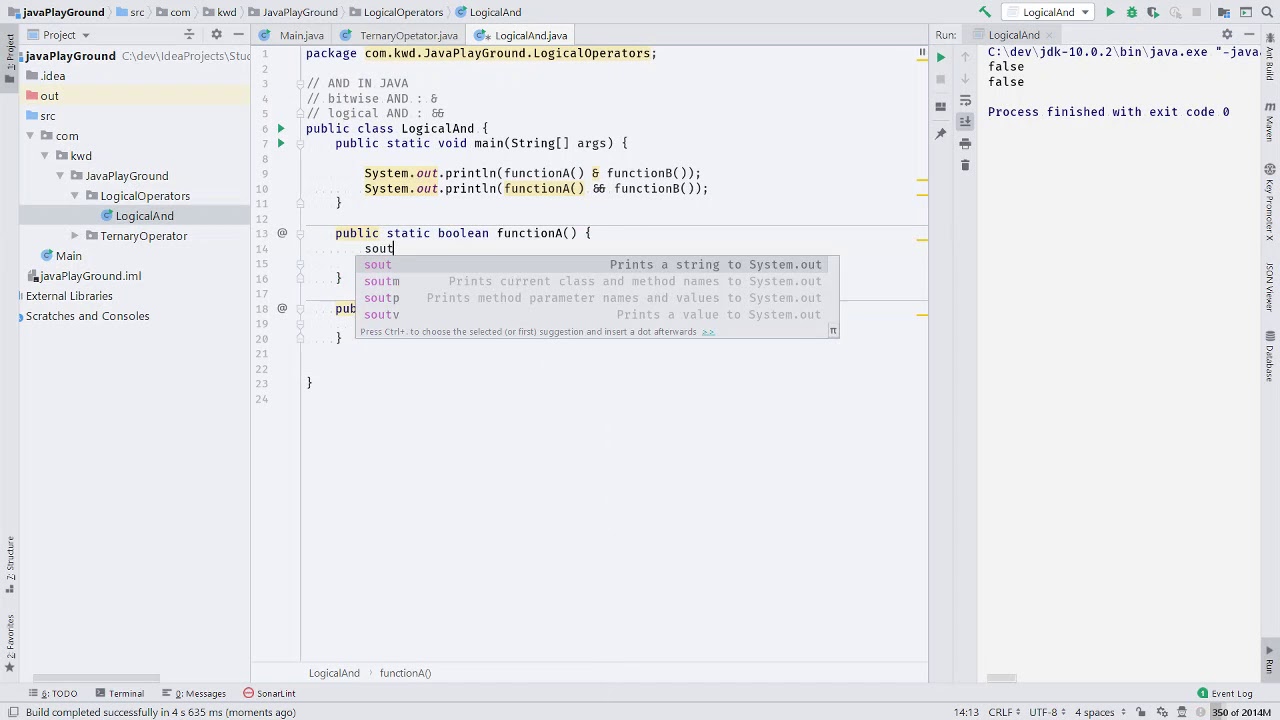Click the kwd breadcrumb in navigation bar

(220, 12)
